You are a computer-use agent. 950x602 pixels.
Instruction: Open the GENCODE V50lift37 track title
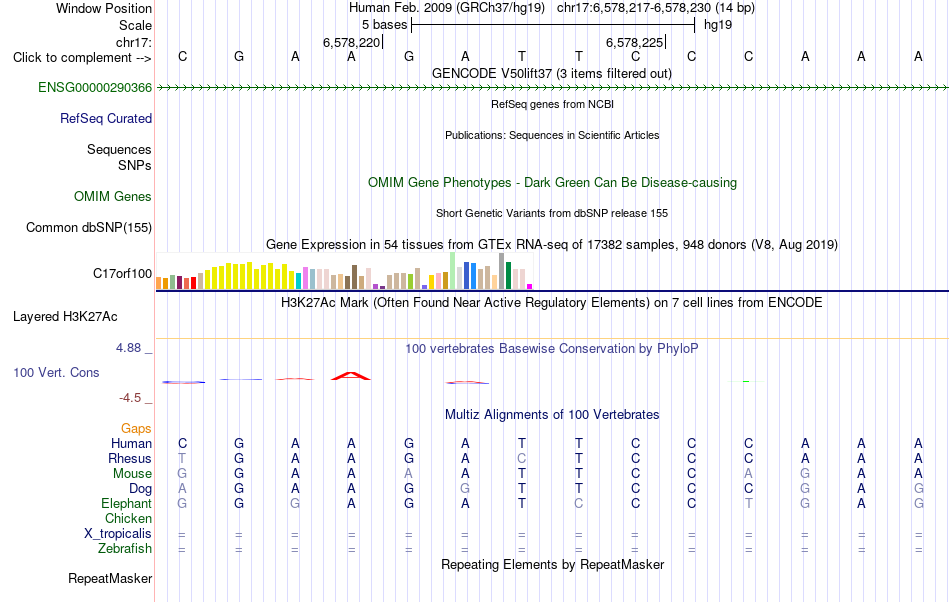point(551,74)
